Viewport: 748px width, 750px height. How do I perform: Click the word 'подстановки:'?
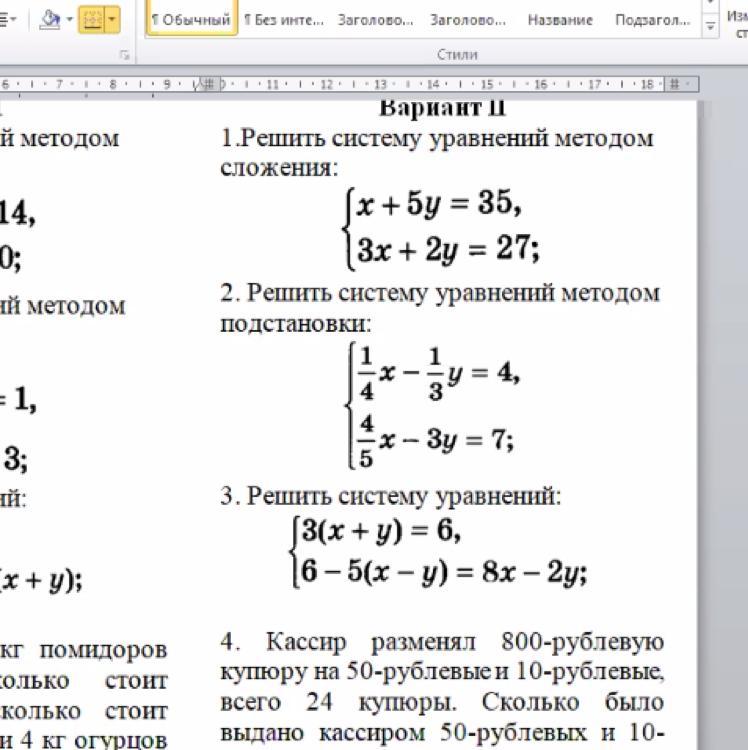[296, 324]
